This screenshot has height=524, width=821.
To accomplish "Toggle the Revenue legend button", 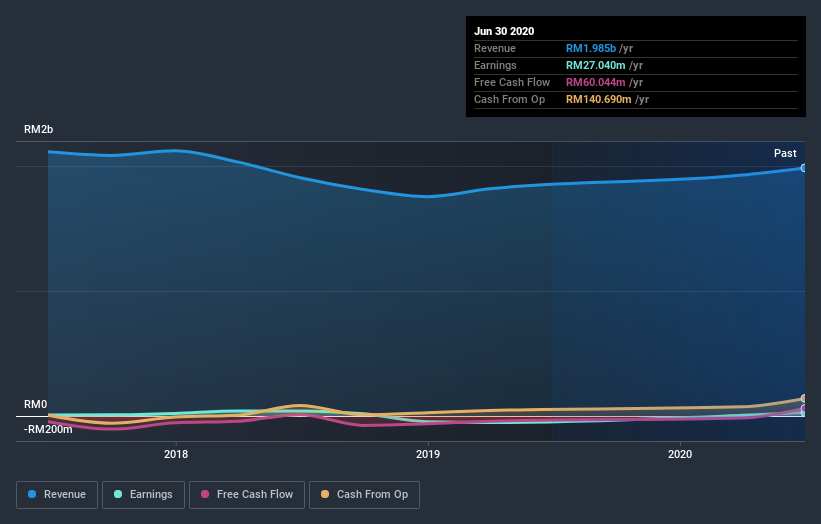I will point(57,495).
